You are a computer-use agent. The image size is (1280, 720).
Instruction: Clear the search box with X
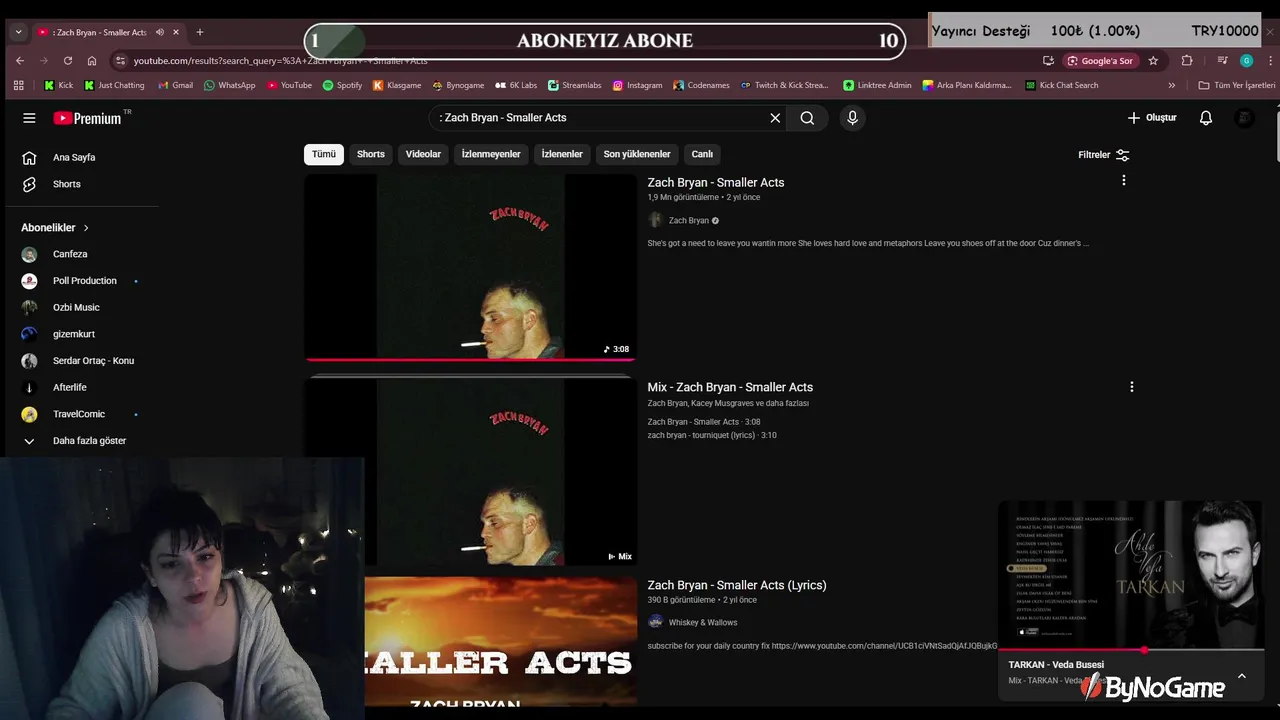775,118
